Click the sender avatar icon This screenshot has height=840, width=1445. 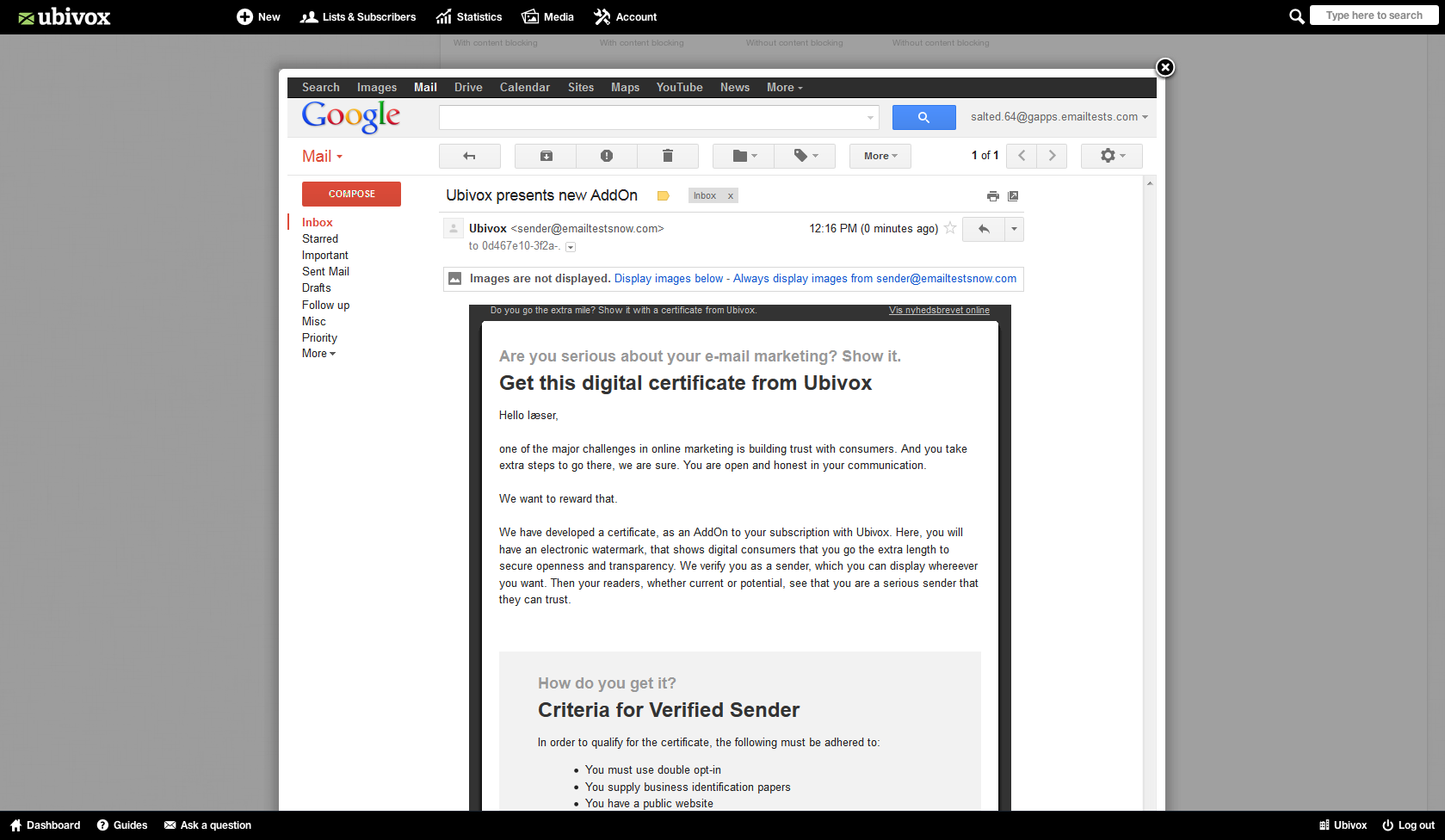click(x=453, y=229)
